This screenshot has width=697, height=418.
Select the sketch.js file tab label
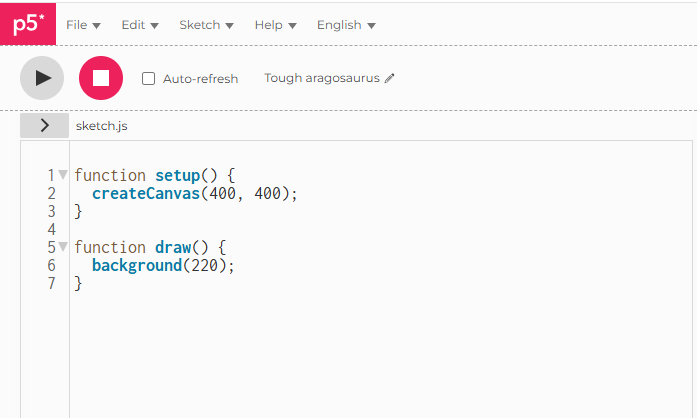pos(101,126)
